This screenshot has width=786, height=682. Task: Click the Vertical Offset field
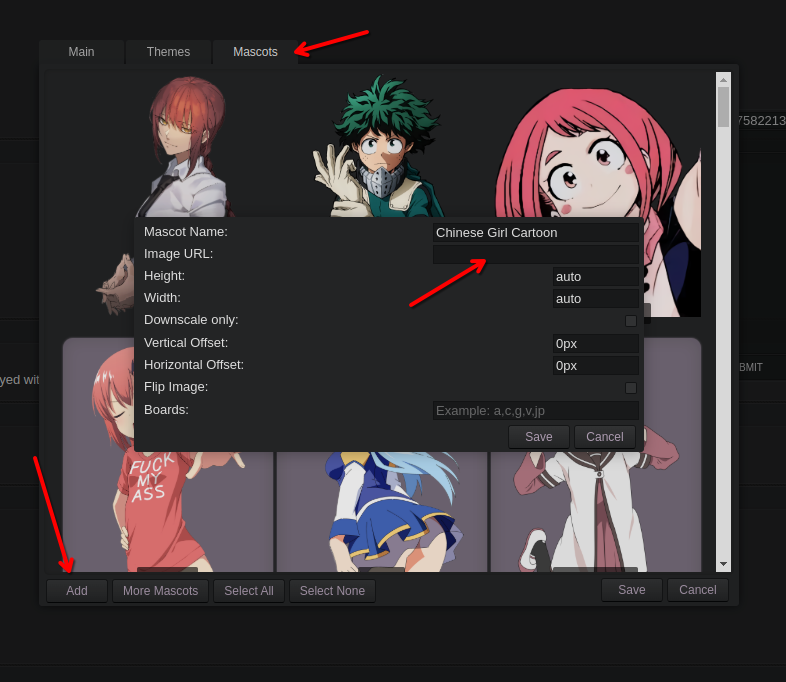click(596, 344)
